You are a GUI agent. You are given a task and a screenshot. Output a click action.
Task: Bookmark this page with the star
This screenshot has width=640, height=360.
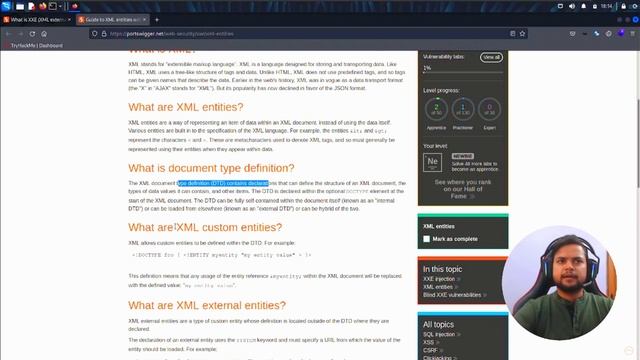(522, 34)
